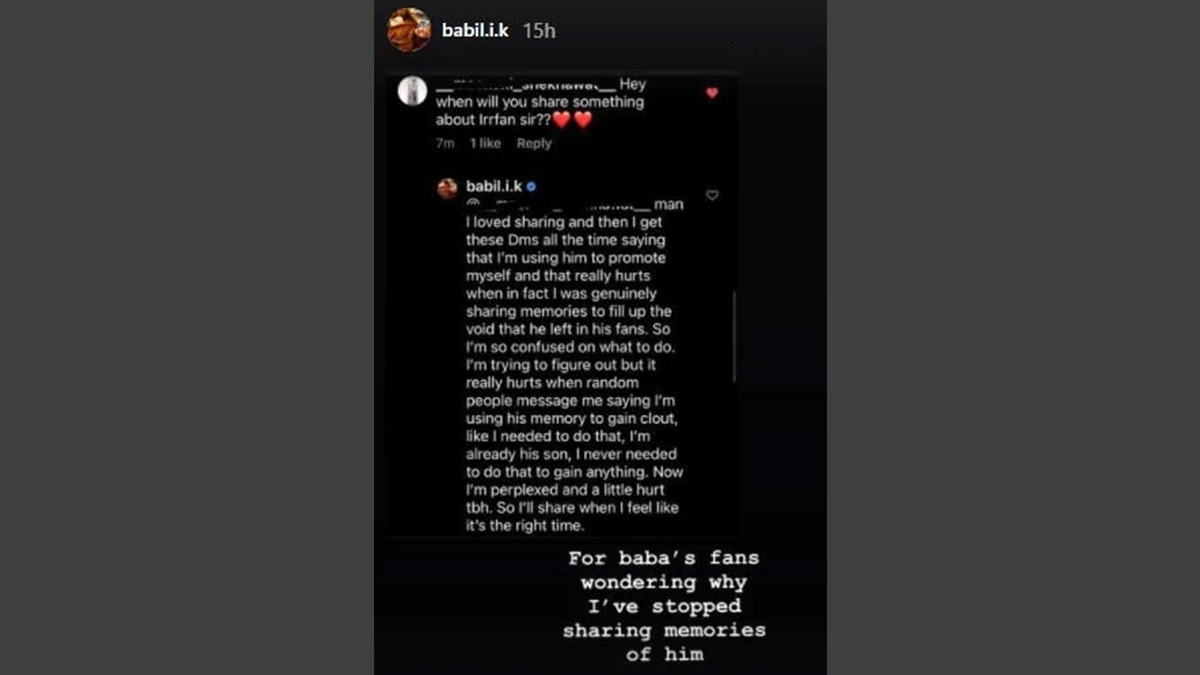
Task: Unlike the comment with the red heart
Action: 712,92
